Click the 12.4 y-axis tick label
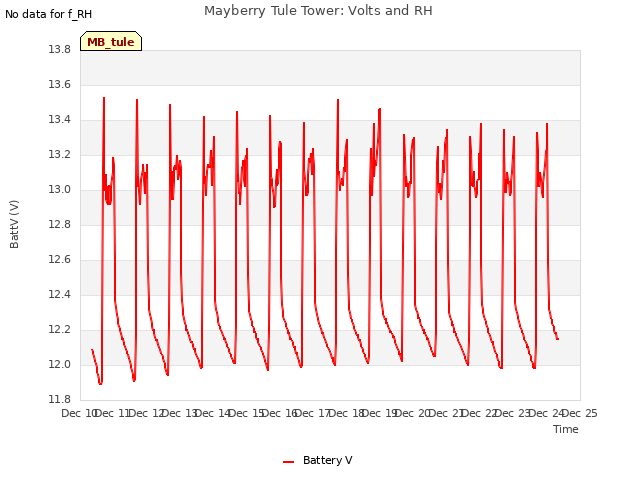Screen dimensions: 640x480 point(60,295)
